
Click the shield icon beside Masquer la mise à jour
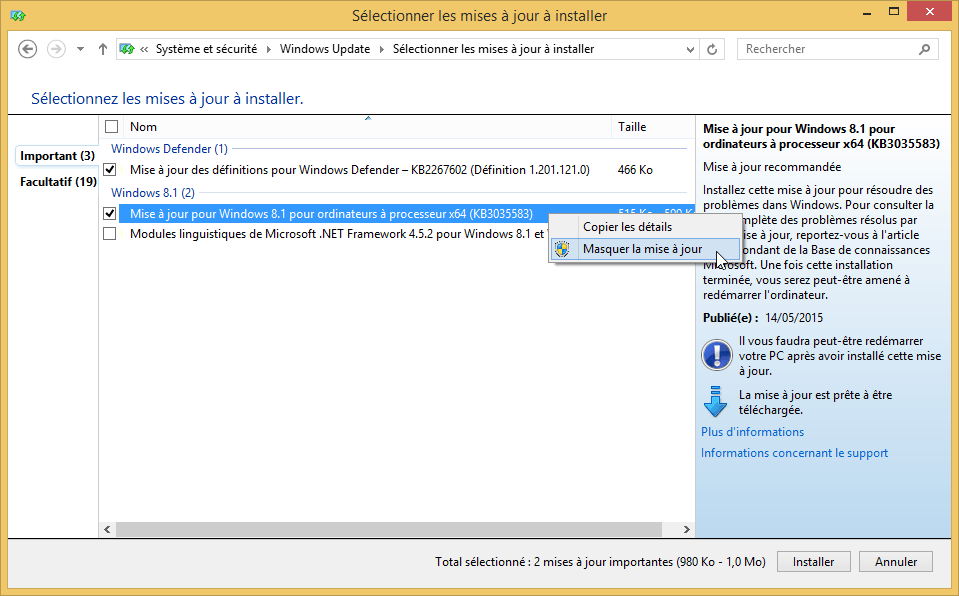[562, 249]
